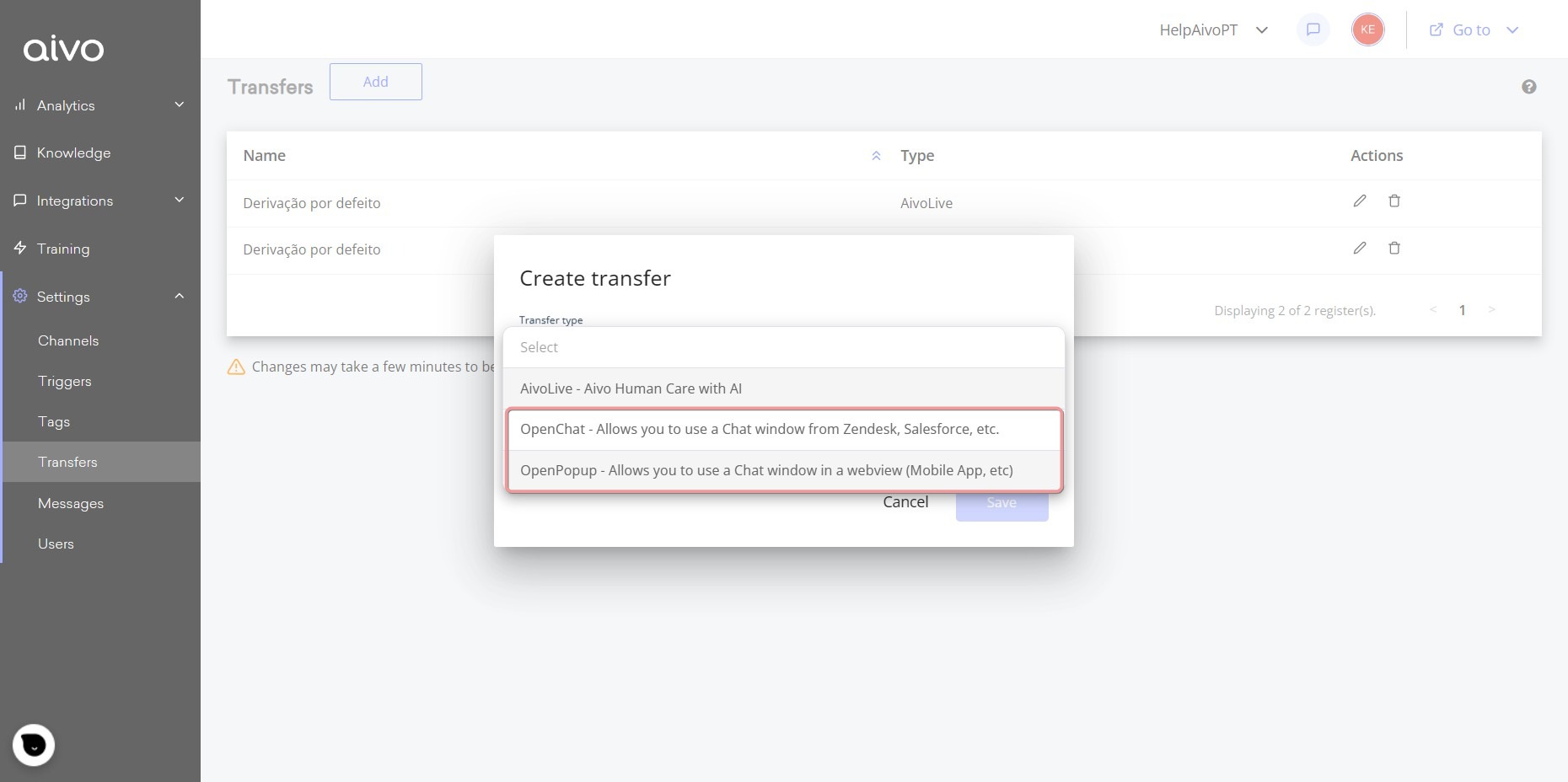This screenshot has height=782, width=1568.
Task: Click the Transfer type Select field
Action: click(784, 347)
